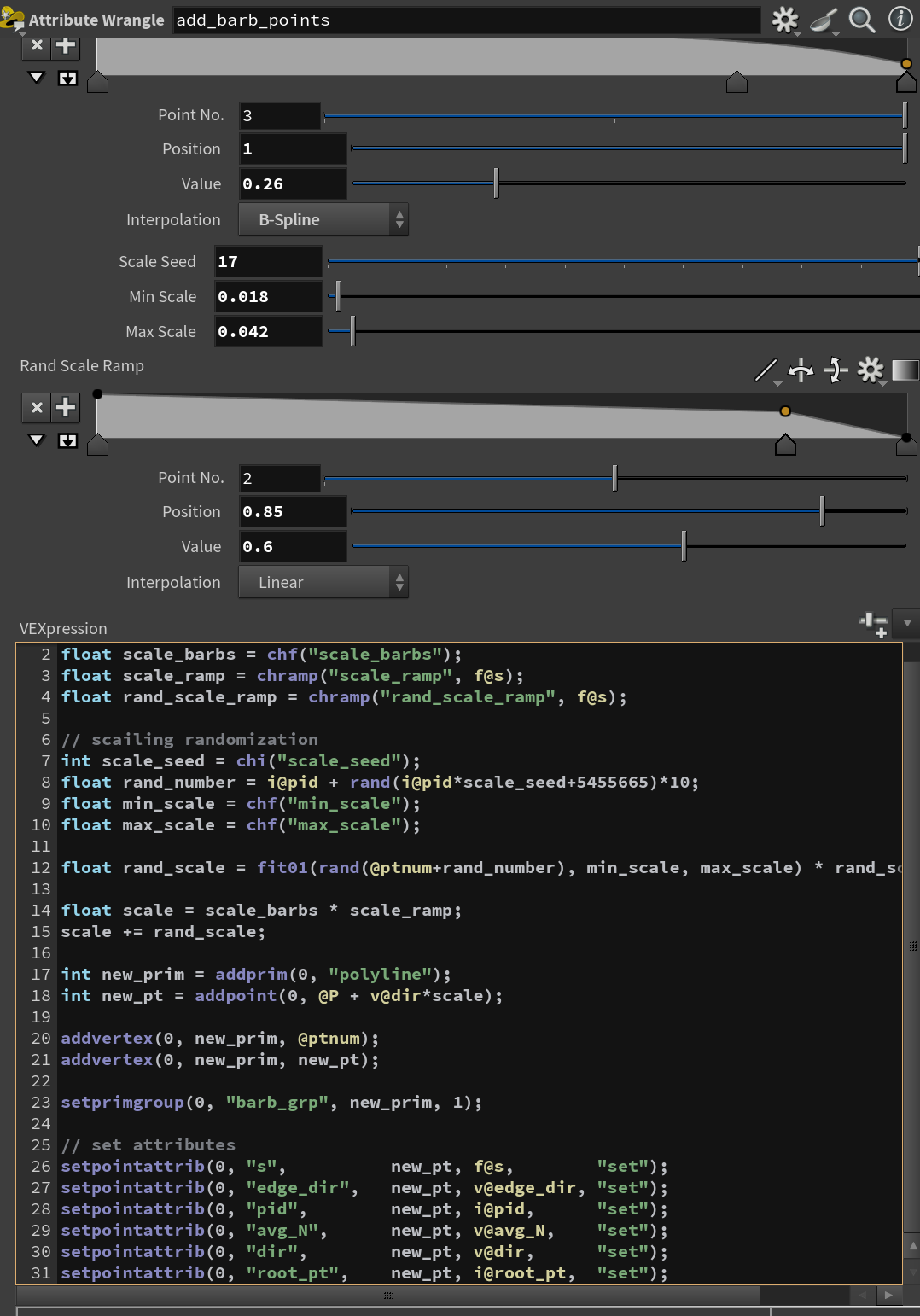Click code line 31 root_pt setpointattrib
This screenshot has width=920, height=1316.
(364, 1272)
